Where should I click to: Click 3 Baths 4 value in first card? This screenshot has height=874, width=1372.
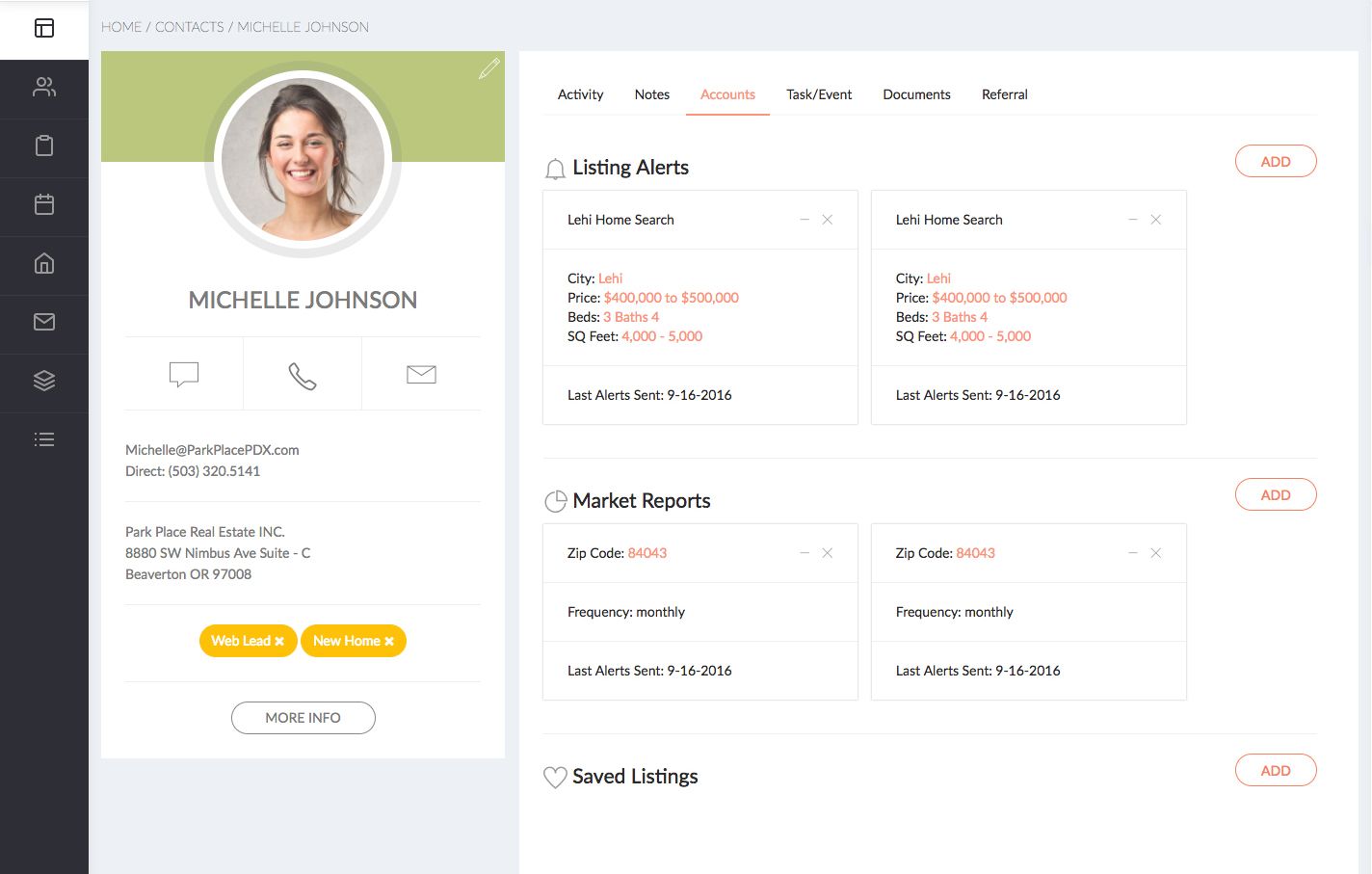coord(631,317)
